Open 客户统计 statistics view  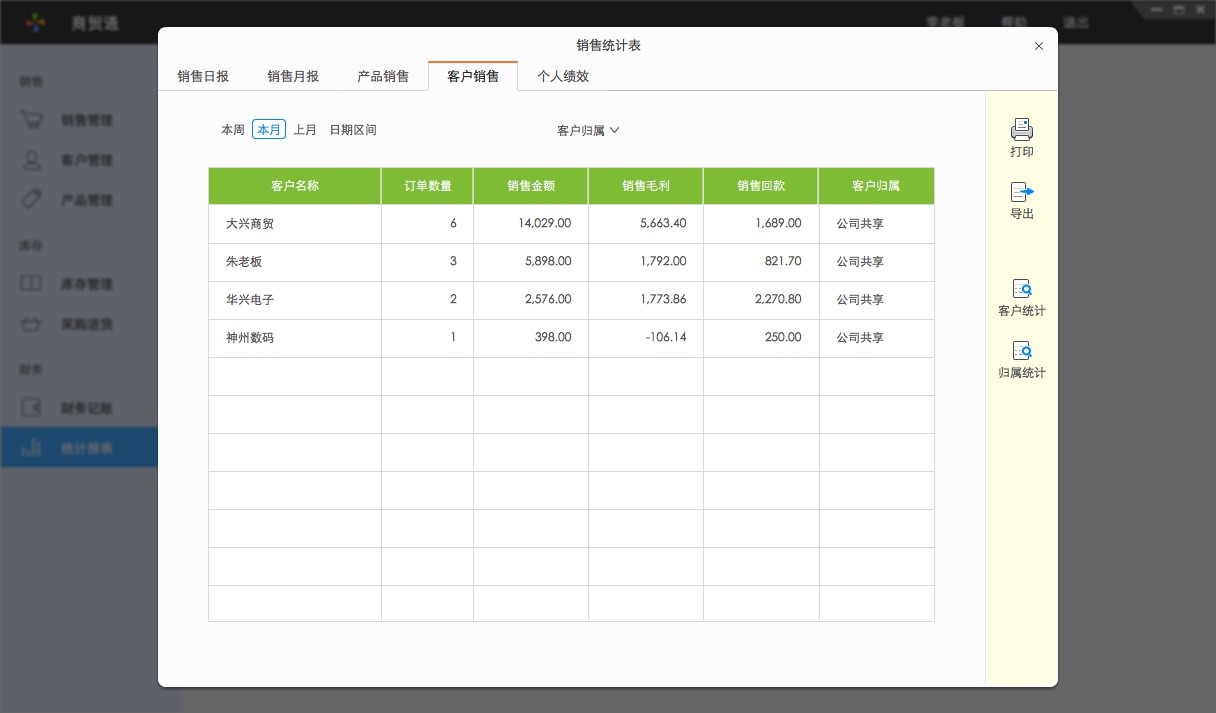click(x=1021, y=297)
